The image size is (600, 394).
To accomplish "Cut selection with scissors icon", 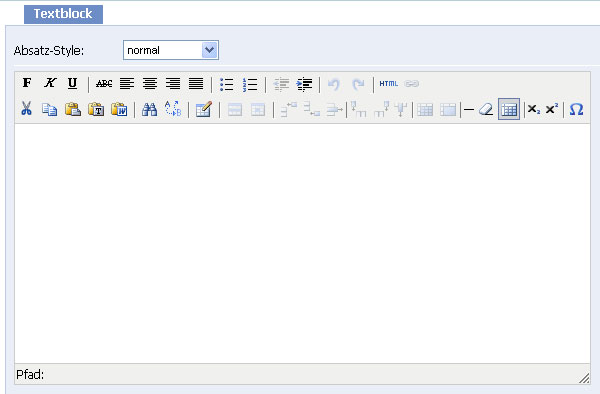I will 26,109.
